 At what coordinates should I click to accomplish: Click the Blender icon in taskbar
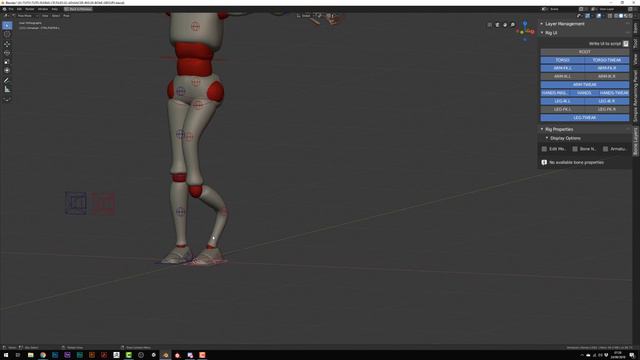(165, 355)
